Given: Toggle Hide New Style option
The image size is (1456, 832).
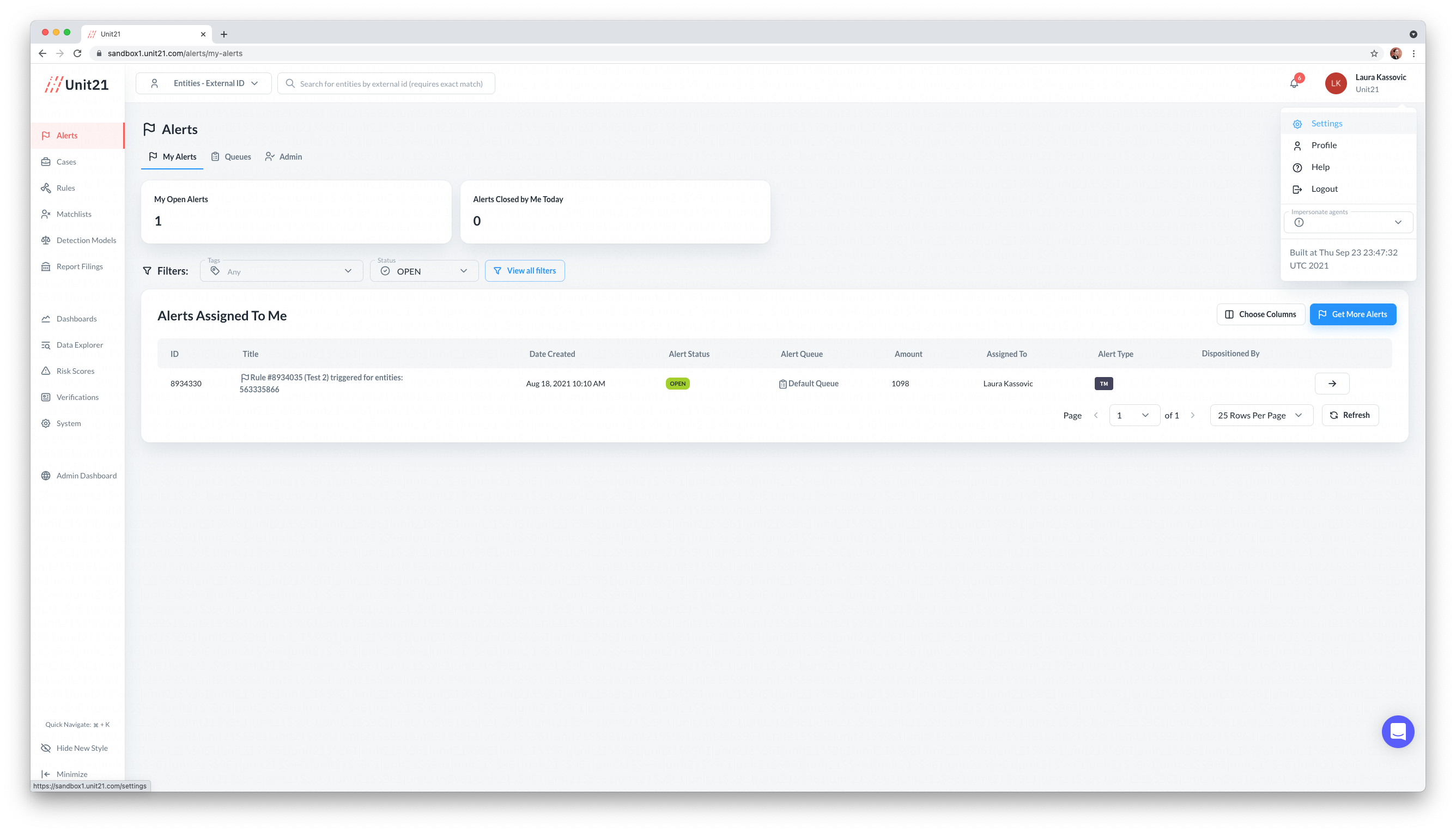Looking at the screenshot, I should (x=82, y=748).
